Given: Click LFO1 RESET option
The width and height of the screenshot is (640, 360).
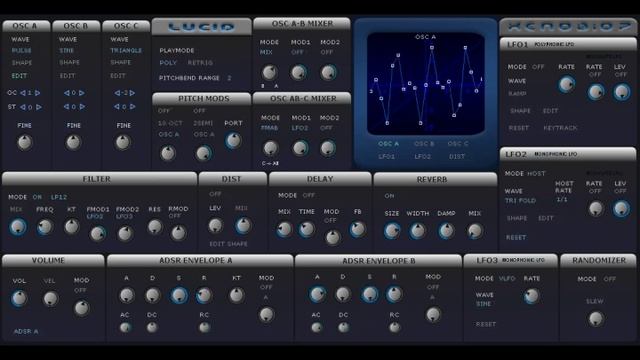Looking at the screenshot, I should pyautogui.click(x=518, y=128).
